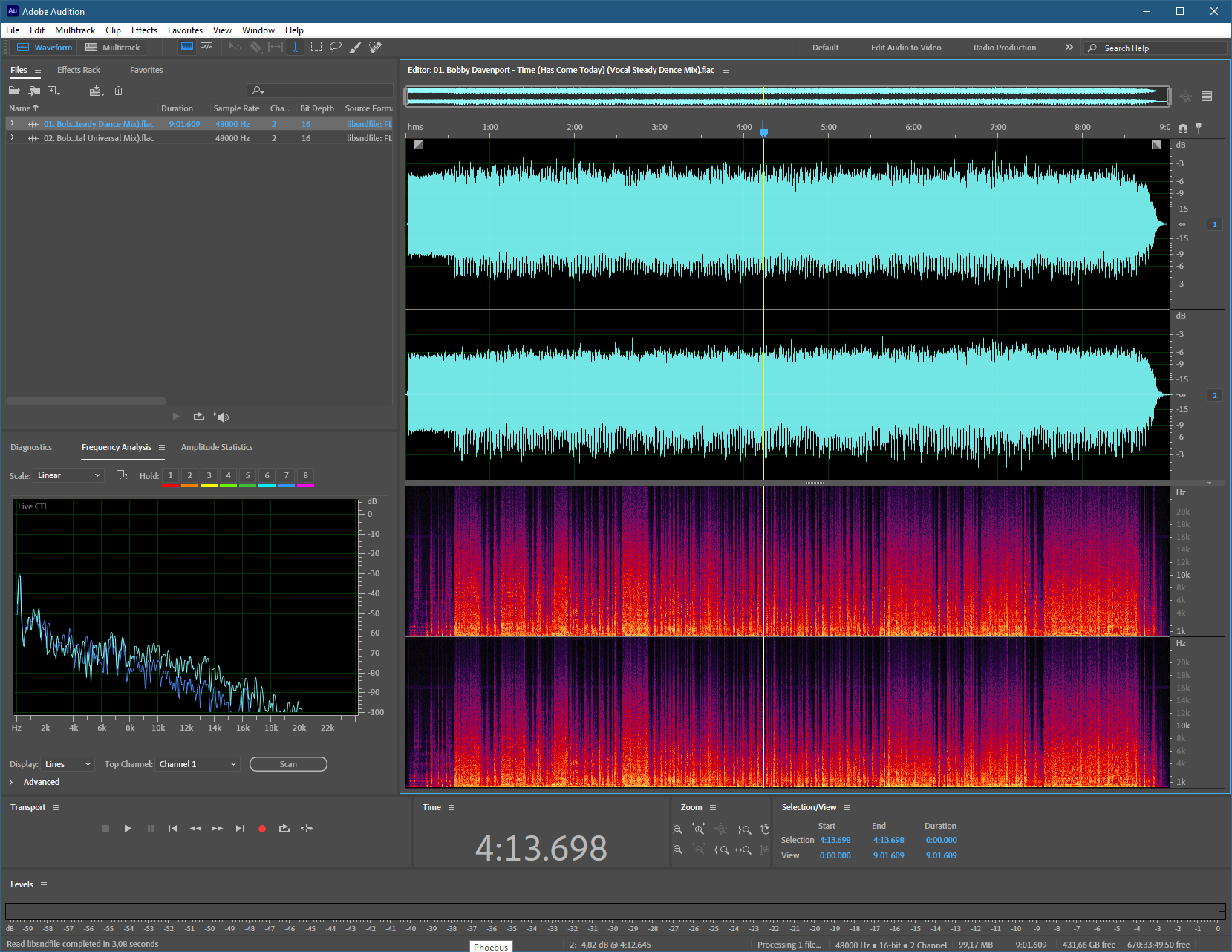Screen dimensions: 1232x952
Task: Toggle Loop Playback in the Files panel
Action: (199, 417)
